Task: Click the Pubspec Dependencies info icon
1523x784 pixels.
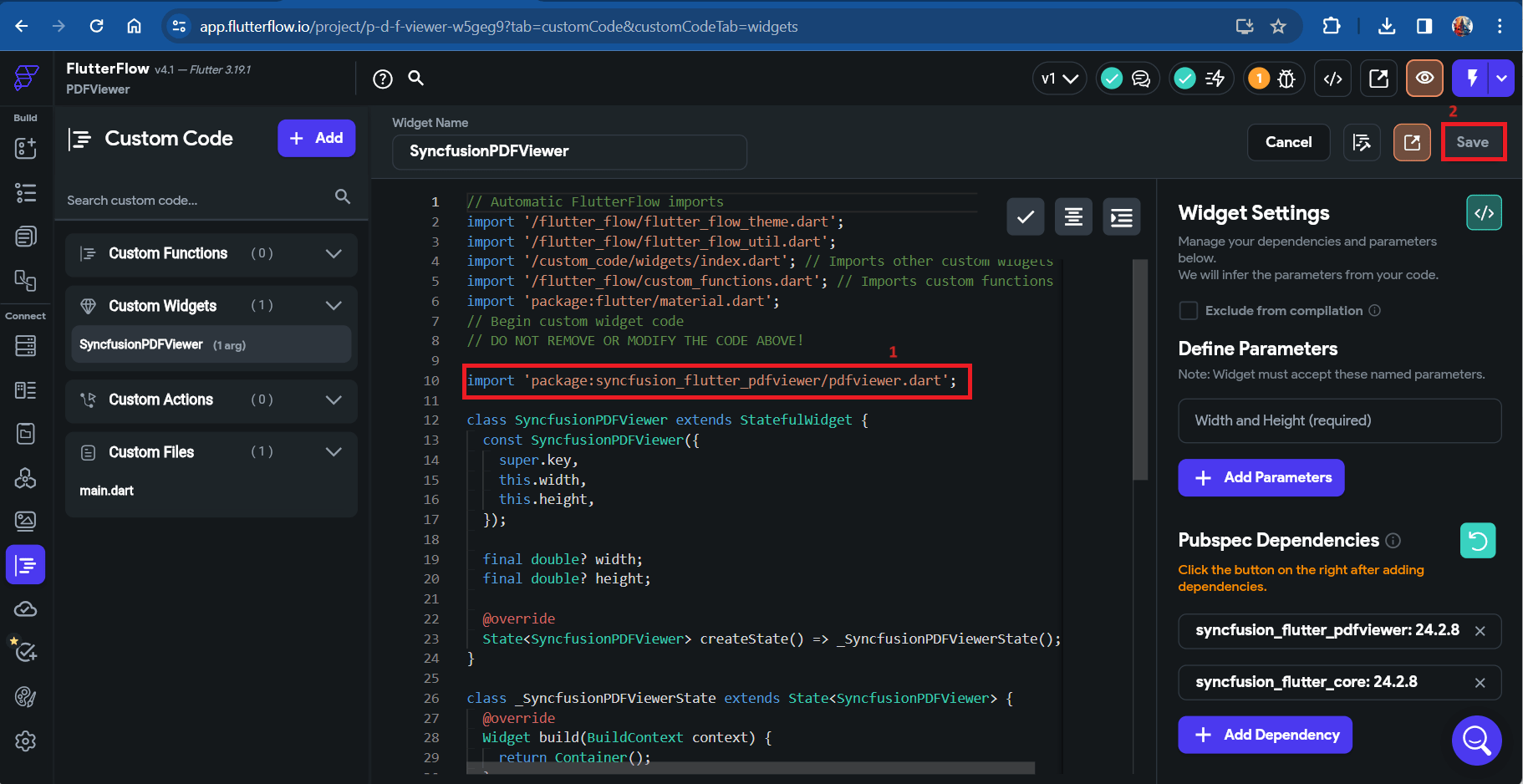Action: tap(1393, 541)
